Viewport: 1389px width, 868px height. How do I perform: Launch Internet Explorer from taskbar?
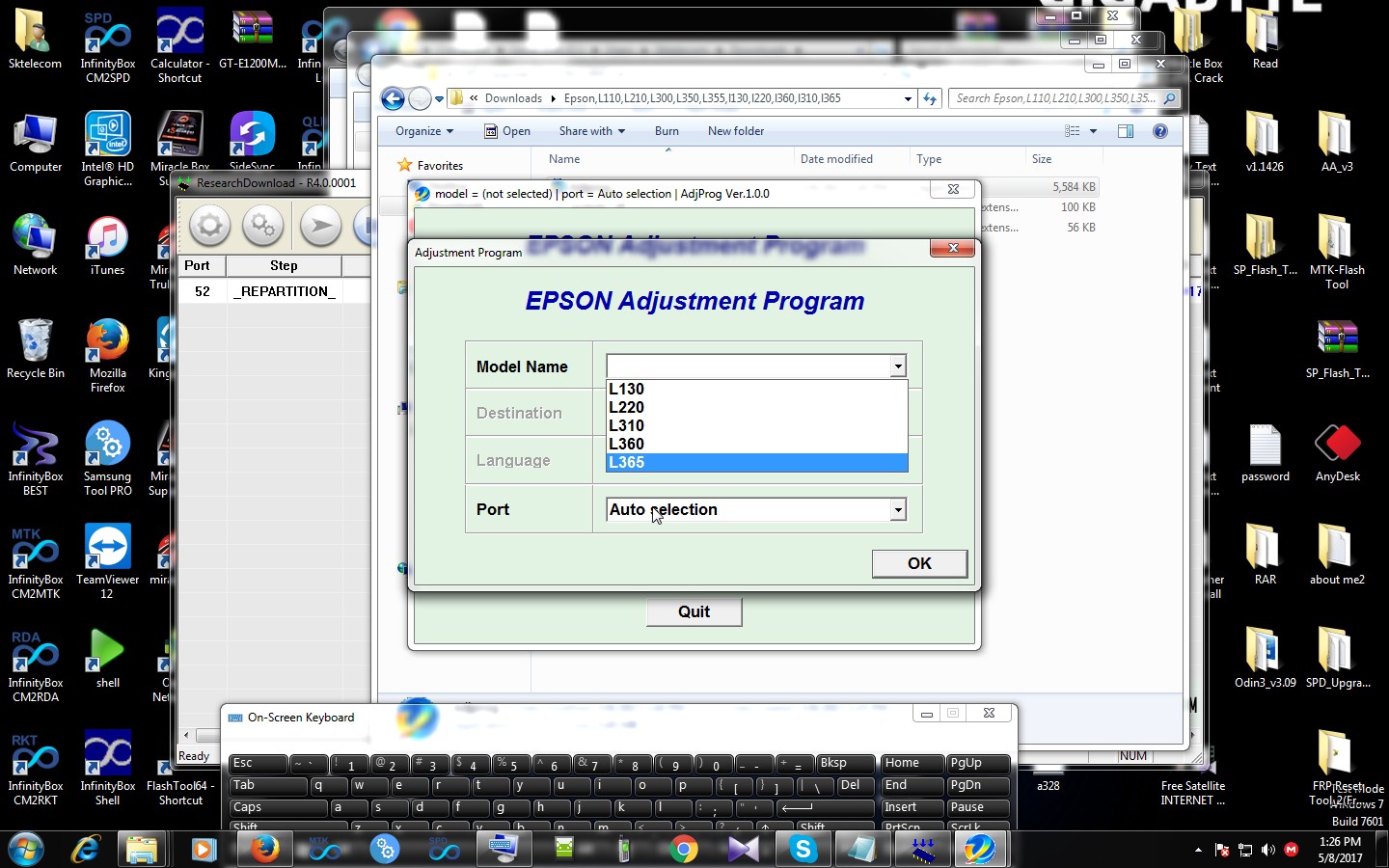(x=86, y=850)
